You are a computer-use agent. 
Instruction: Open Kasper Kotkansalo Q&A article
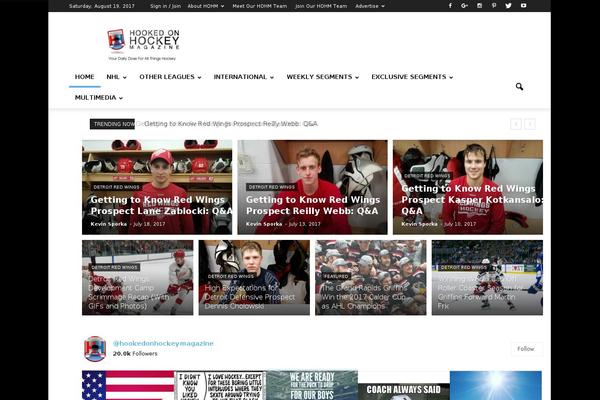click(472, 200)
